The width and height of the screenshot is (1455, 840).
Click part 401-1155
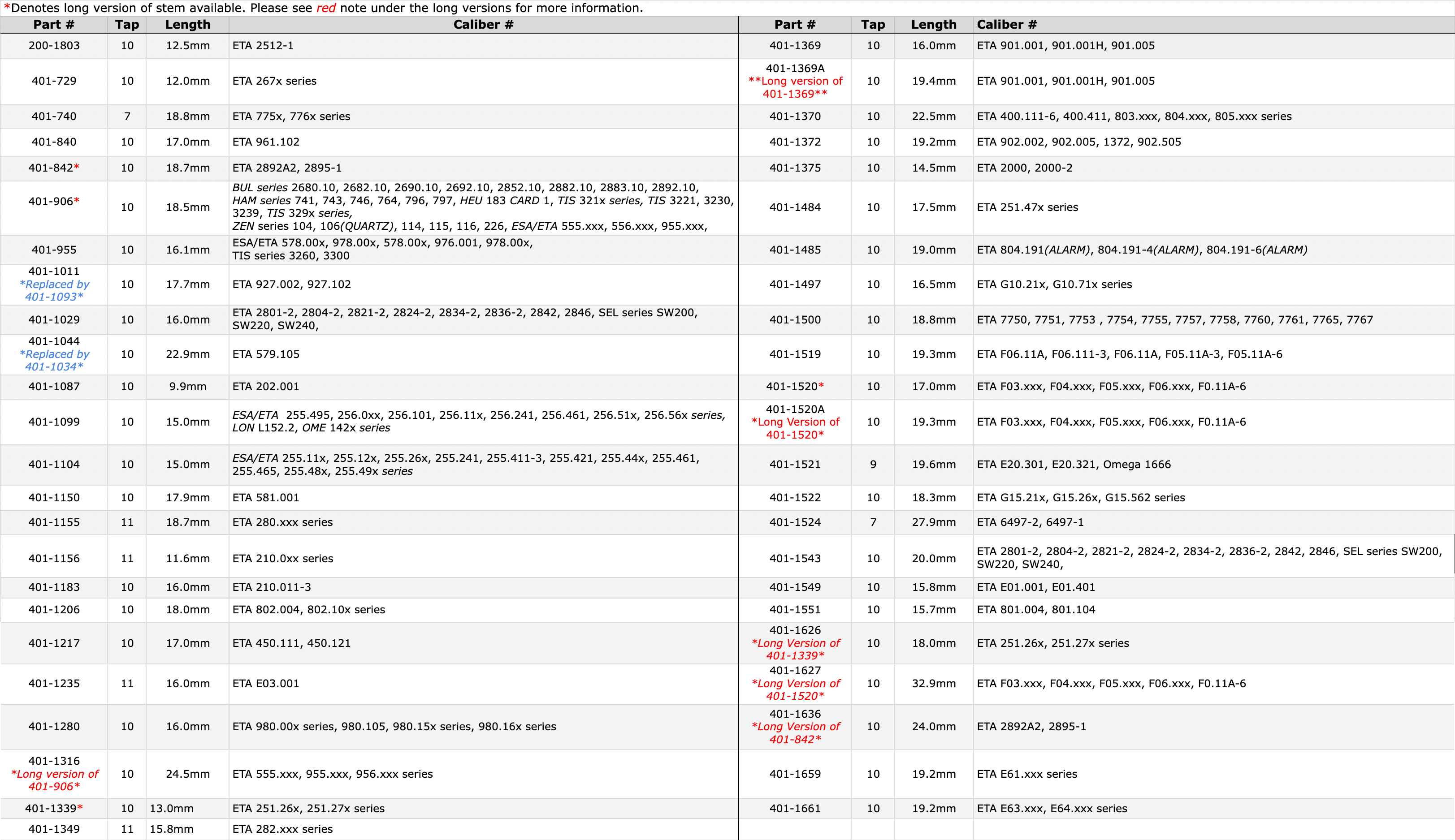click(54, 522)
